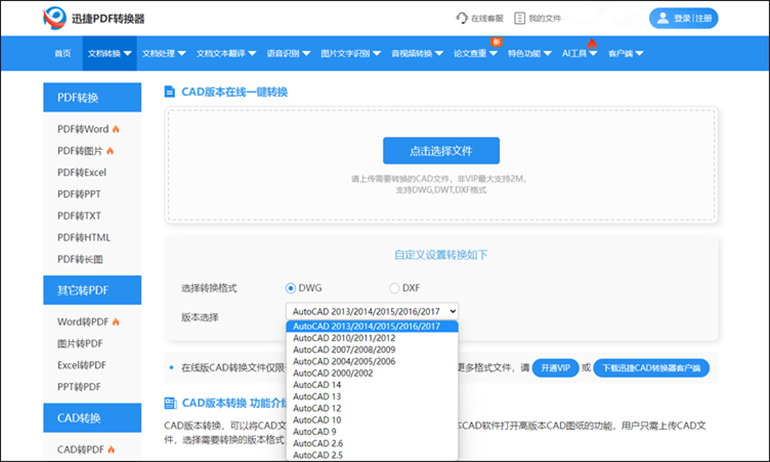The height and width of the screenshot is (462, 770).
Task: Open PDF转长图 in sidebar
Action: [x=80, y=259]
